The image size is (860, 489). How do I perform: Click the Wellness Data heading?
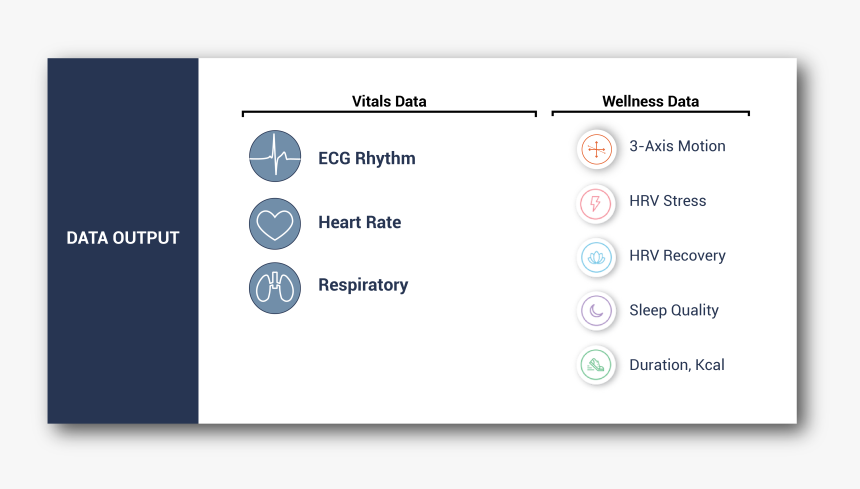coord(650,101)
